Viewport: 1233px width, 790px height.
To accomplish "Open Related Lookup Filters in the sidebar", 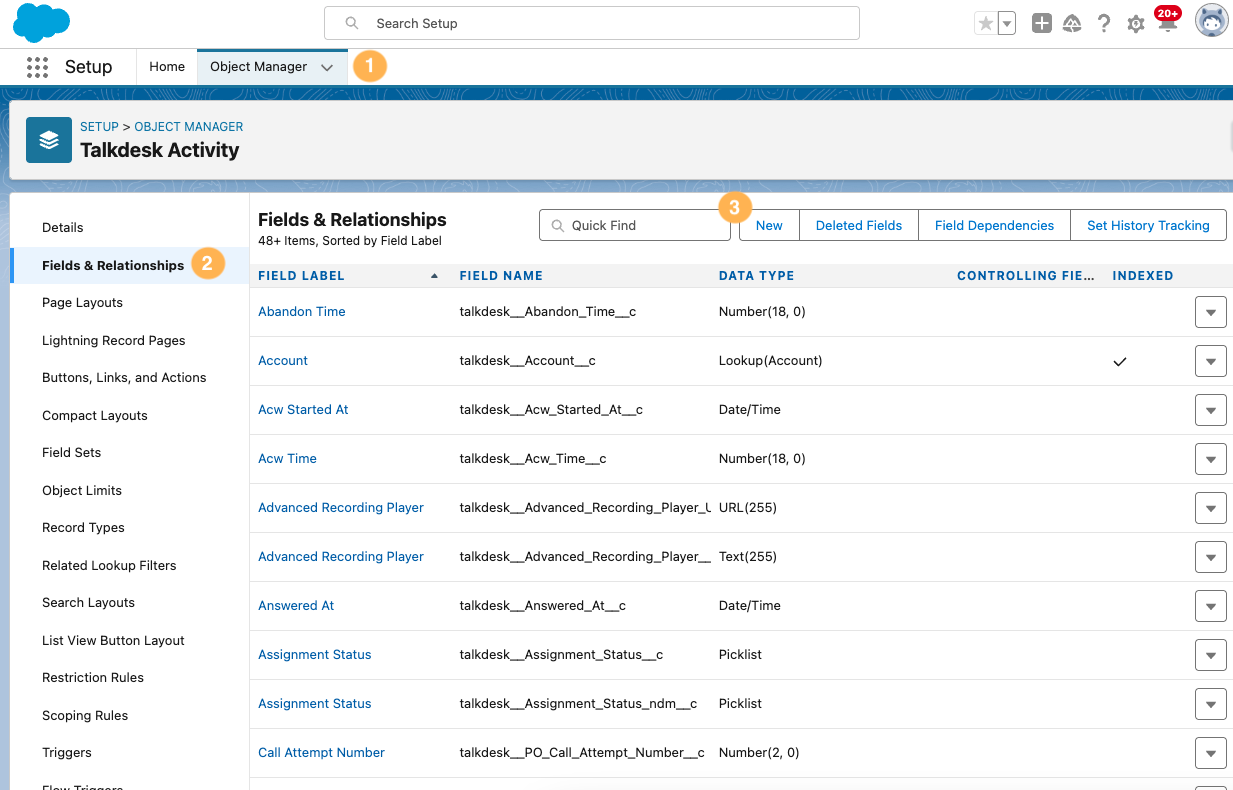I will [x=109, y=565].
